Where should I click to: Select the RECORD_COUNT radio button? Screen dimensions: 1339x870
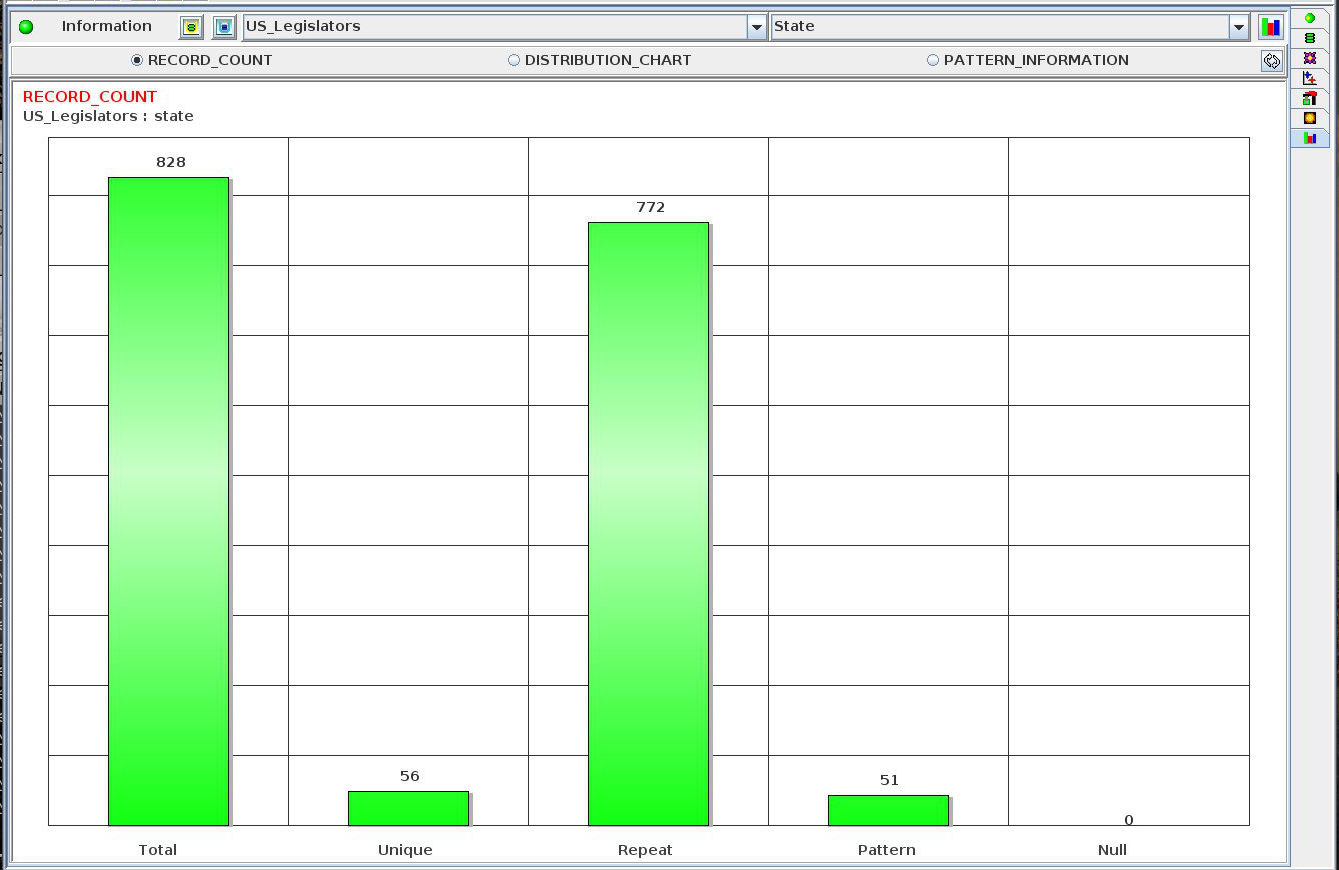138,60
